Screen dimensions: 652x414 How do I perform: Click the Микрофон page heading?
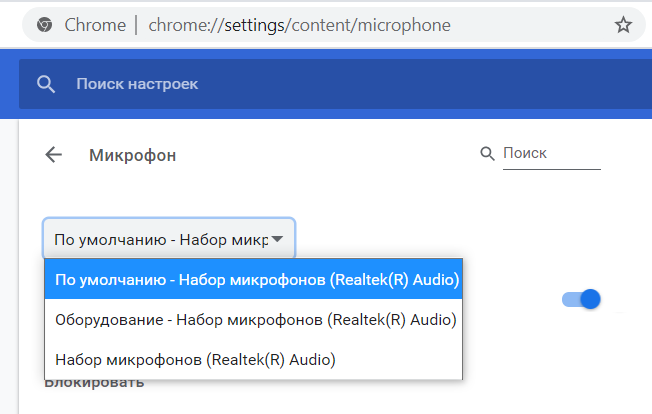click(x=133, y=155)
